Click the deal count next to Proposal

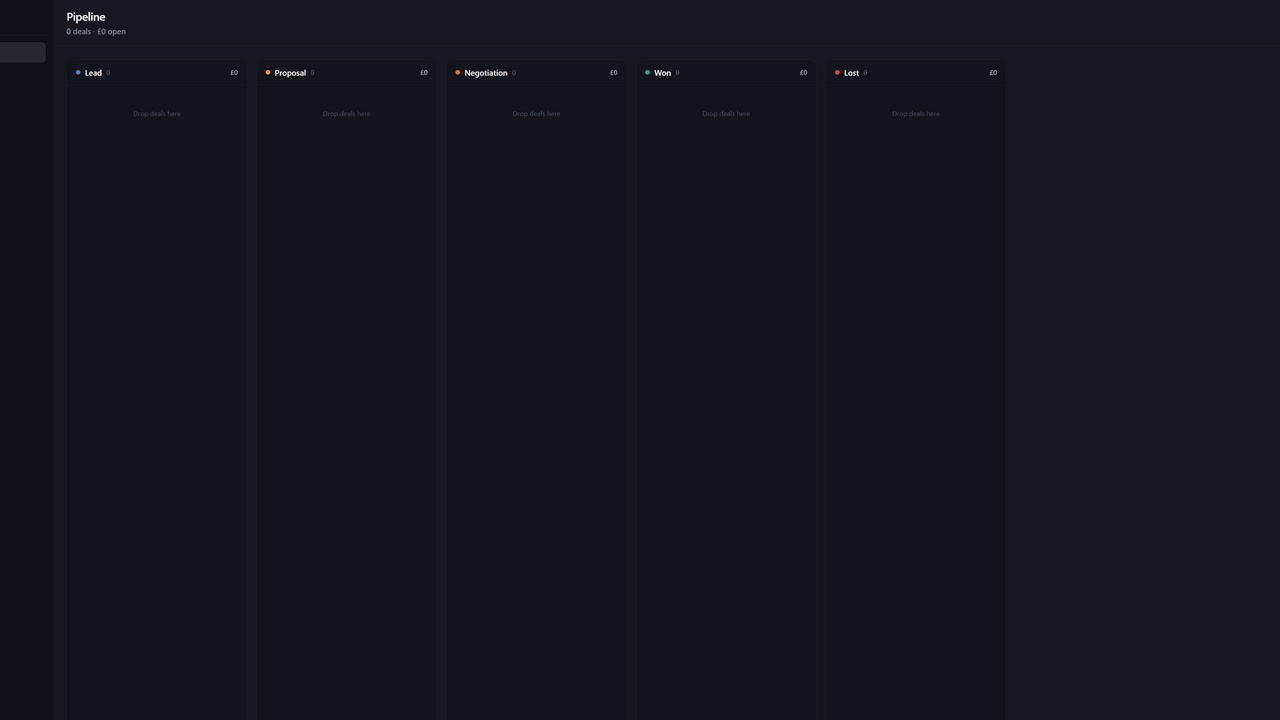(312, 73)
